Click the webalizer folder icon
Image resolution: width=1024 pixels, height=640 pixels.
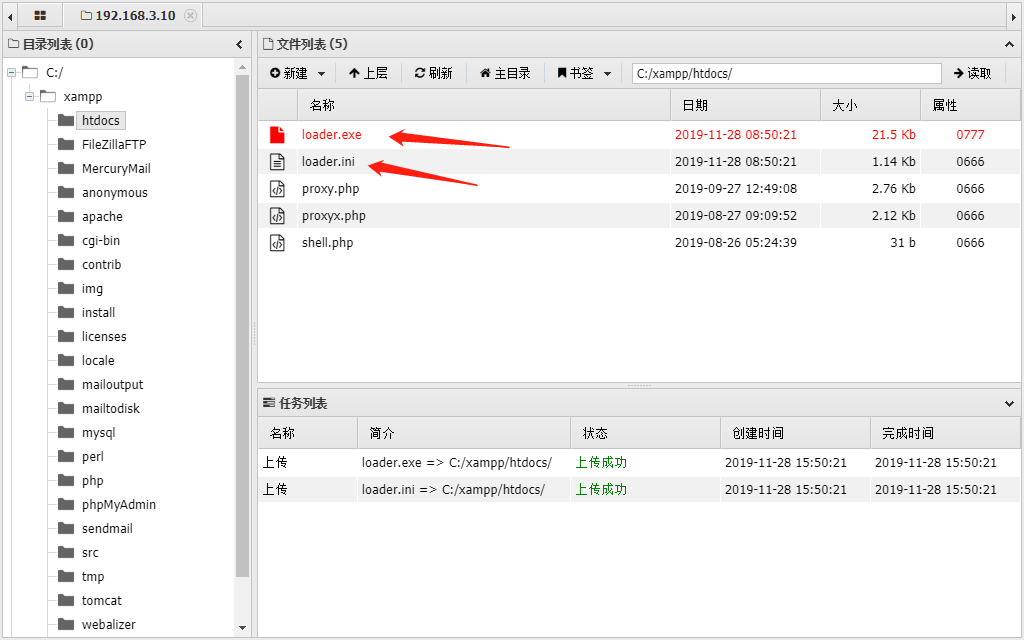click(x=66, y=624)
